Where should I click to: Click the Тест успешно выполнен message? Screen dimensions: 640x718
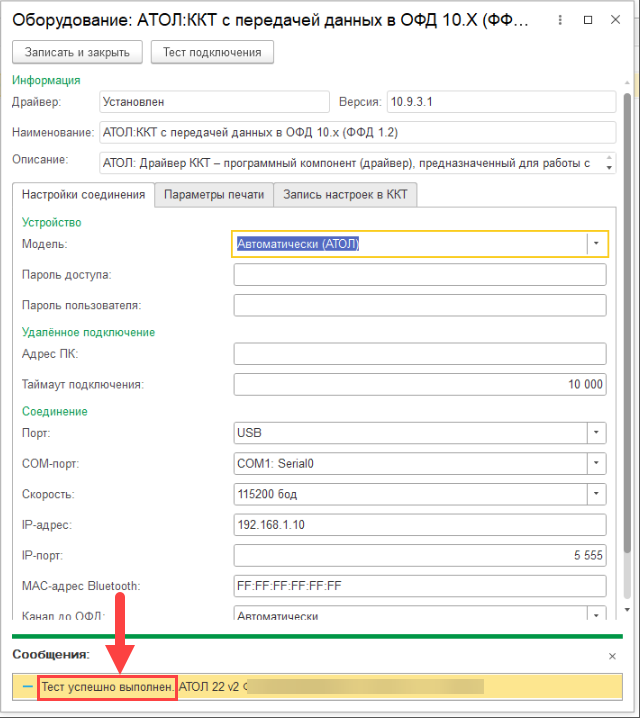[108, 687]
